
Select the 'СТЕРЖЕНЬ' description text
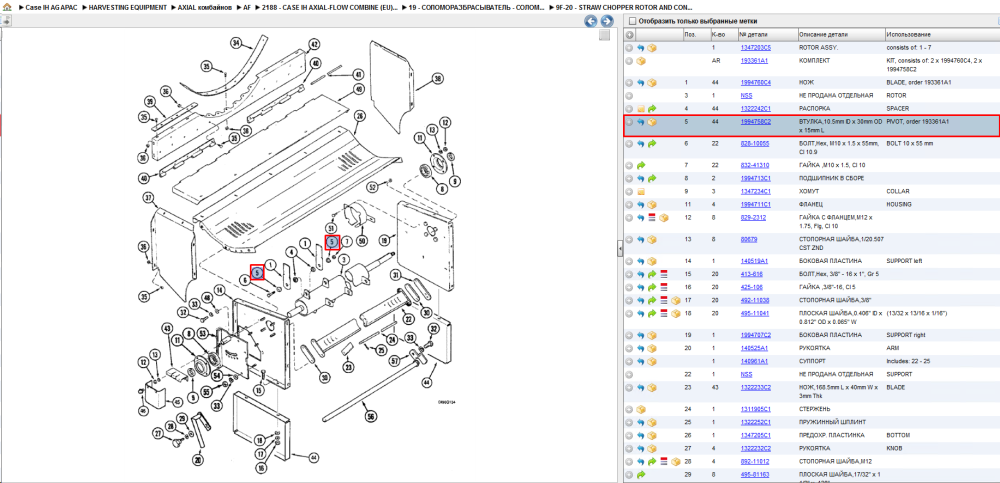click(814, 409)
